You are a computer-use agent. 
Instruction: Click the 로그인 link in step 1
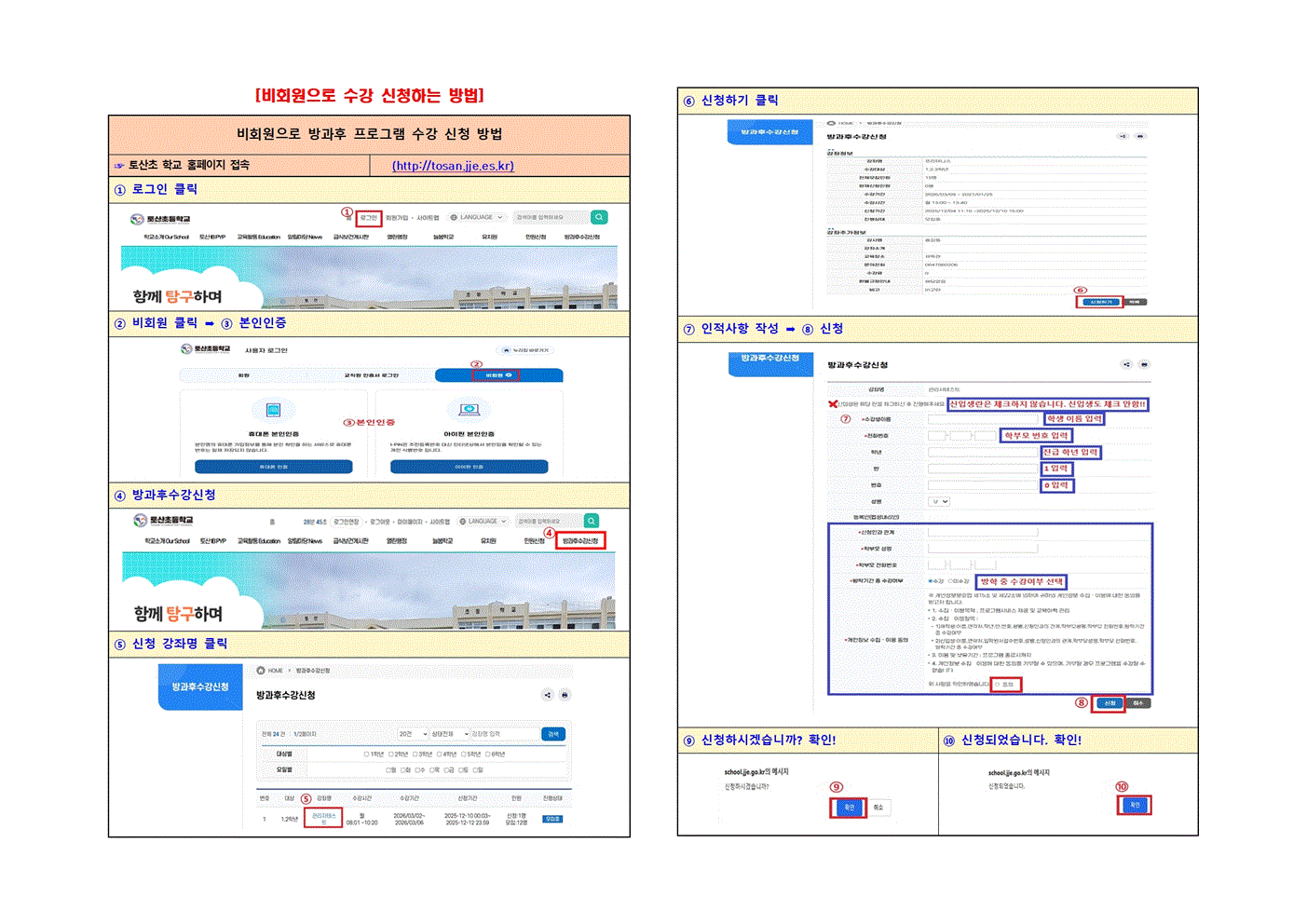pos(369,218)
